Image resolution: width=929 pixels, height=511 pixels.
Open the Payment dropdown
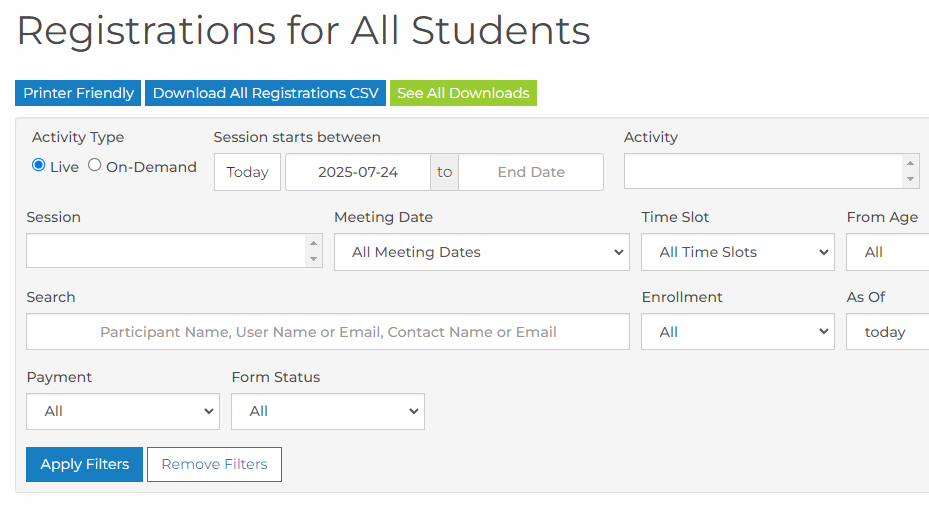123,411
